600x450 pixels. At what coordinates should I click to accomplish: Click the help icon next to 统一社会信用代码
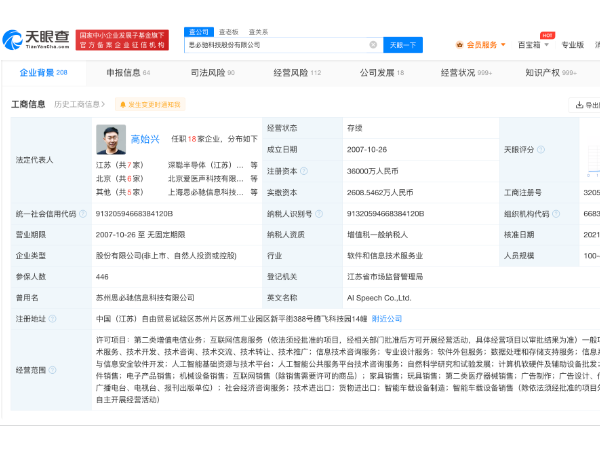point(81,213)
